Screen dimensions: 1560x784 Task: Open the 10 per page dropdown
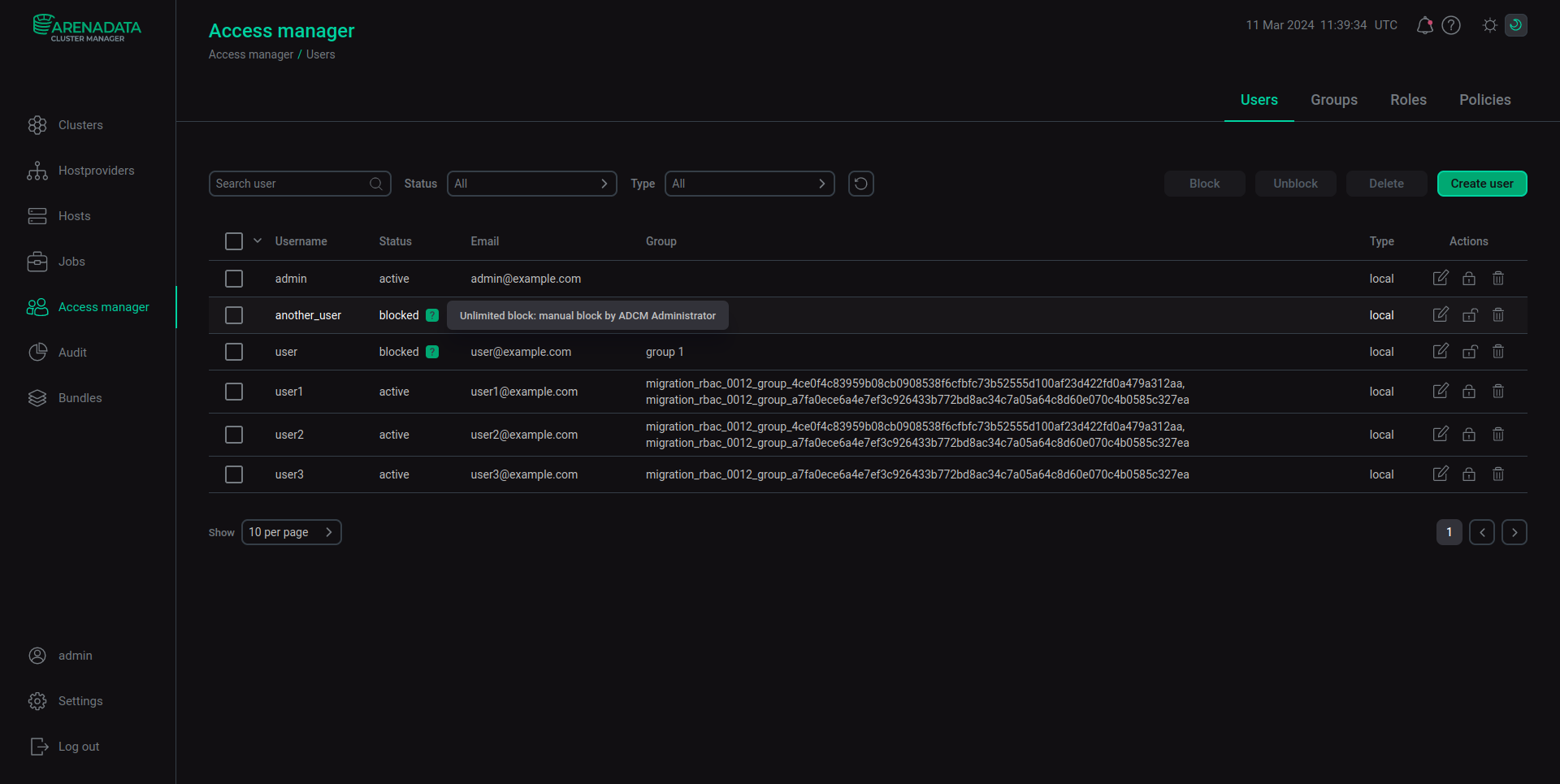tap(291, 532)
